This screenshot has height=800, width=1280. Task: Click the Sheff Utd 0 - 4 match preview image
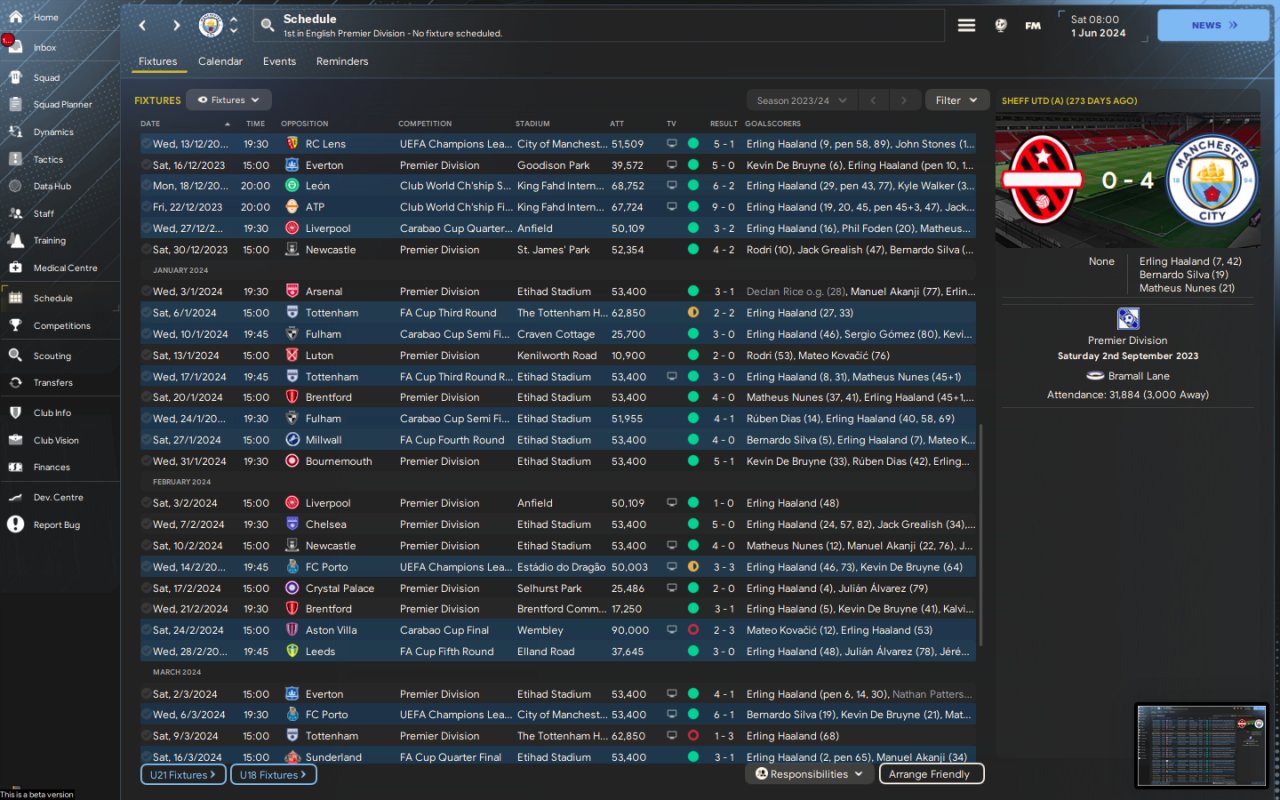pyautogui.click(x=1128, y=180)
